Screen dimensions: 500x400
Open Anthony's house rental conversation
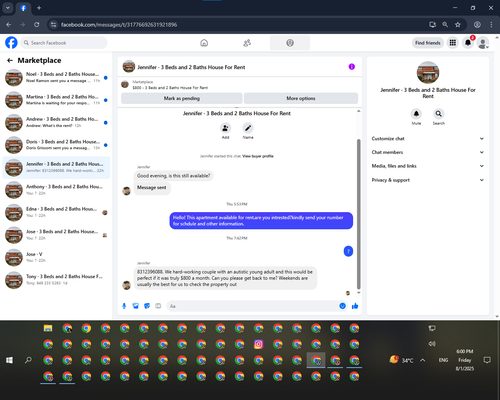pos(57,190)
